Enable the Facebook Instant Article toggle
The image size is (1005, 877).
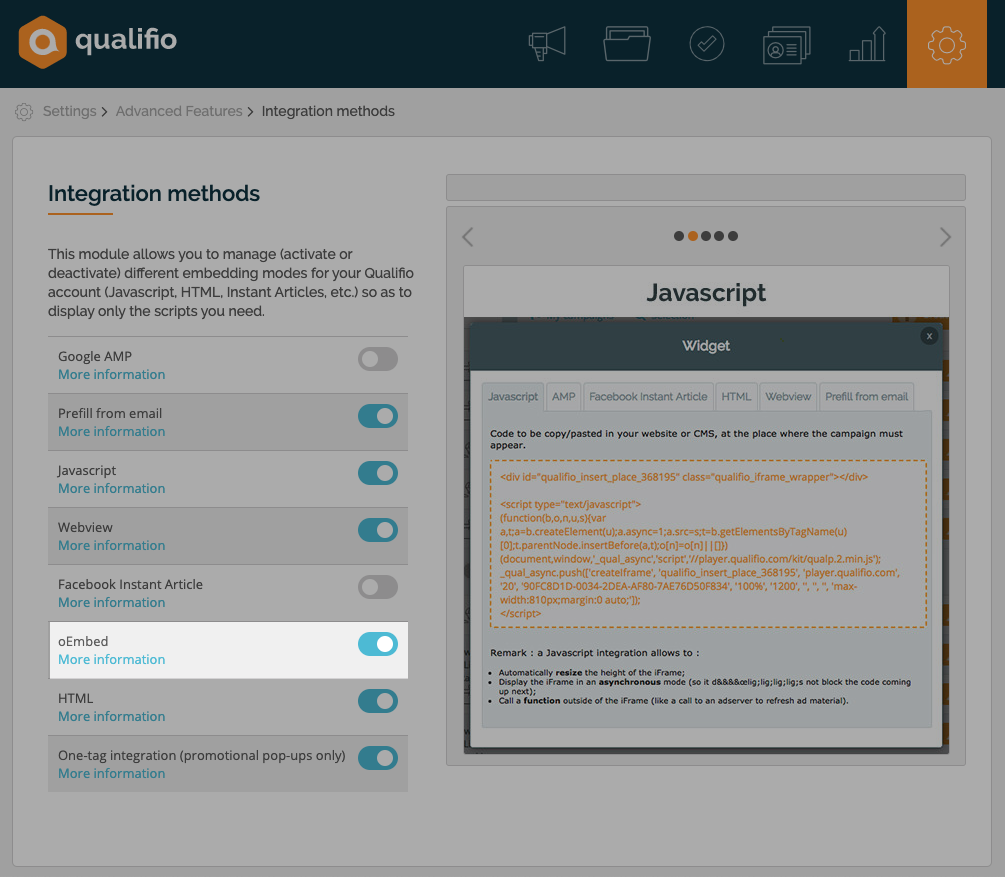pos(378,587)
